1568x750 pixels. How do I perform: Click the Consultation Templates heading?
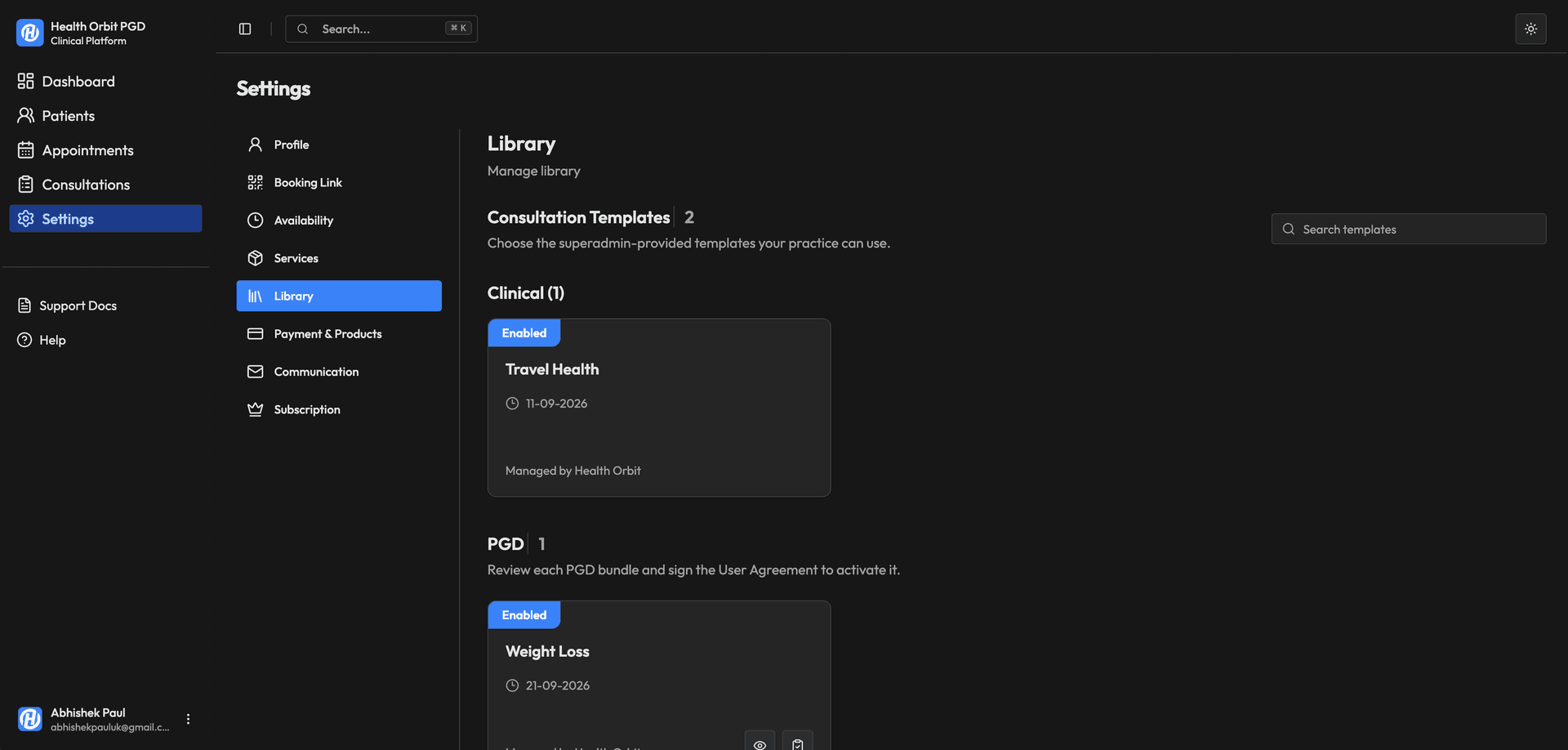pos(579,217)
